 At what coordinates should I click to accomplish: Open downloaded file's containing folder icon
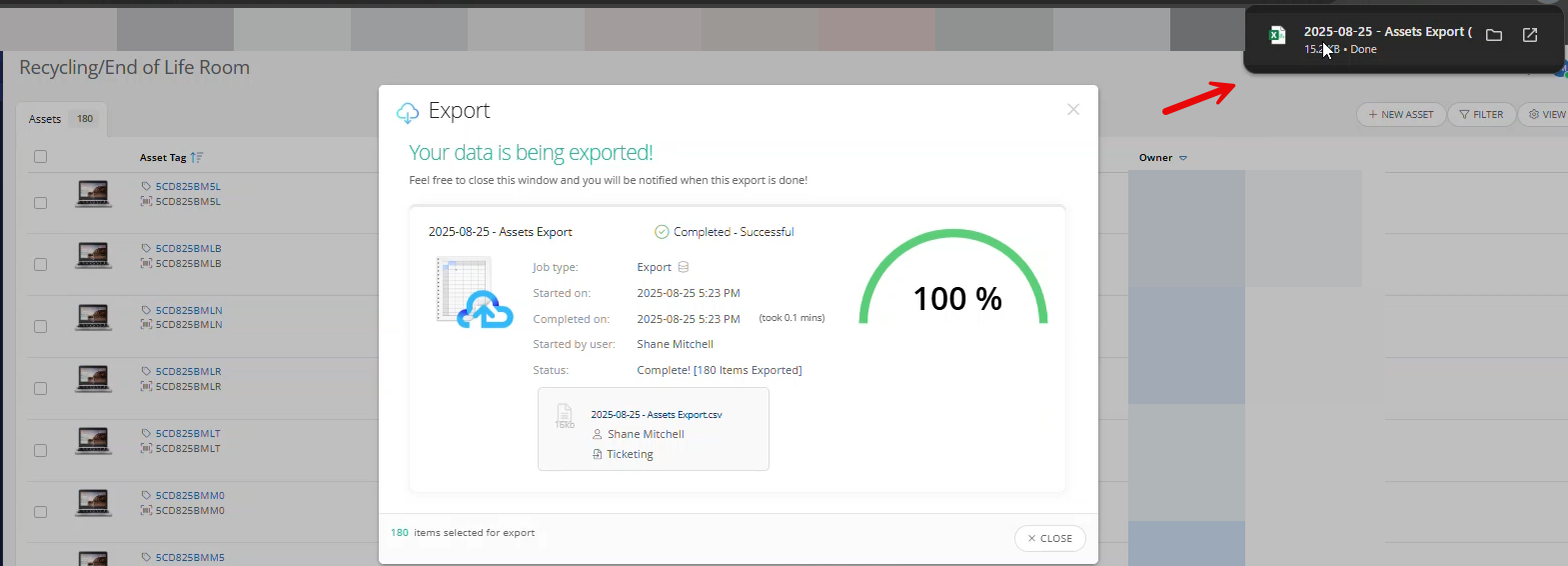click(1494, 35)
